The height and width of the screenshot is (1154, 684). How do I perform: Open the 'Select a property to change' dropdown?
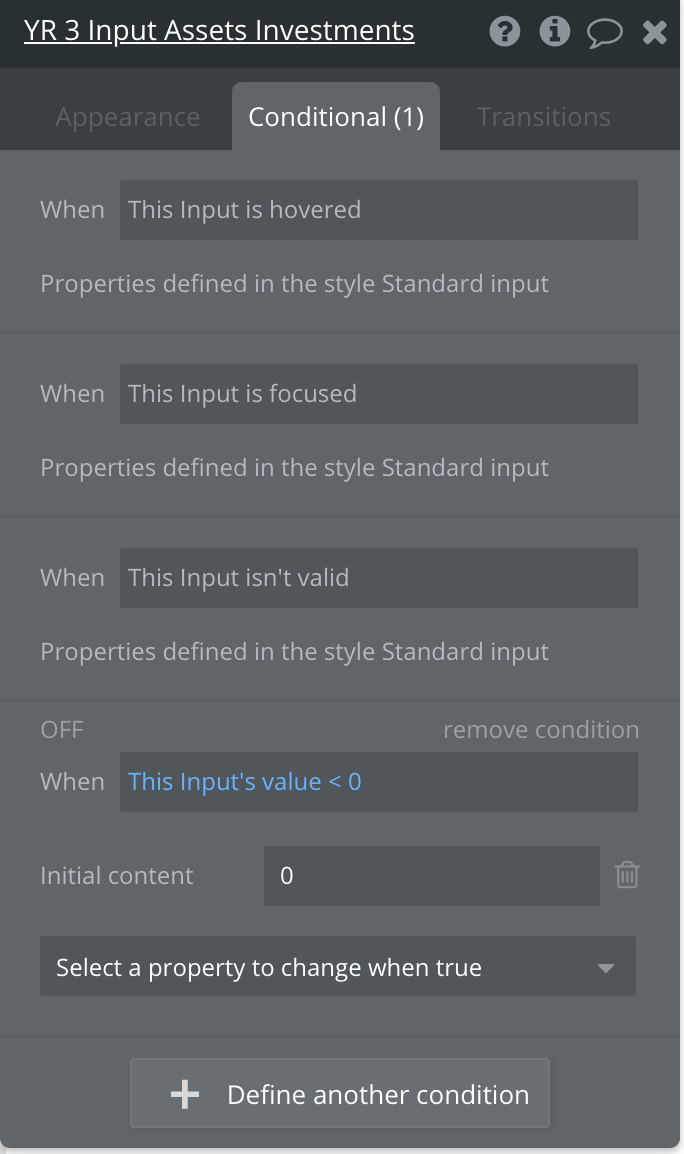(338, 966)
